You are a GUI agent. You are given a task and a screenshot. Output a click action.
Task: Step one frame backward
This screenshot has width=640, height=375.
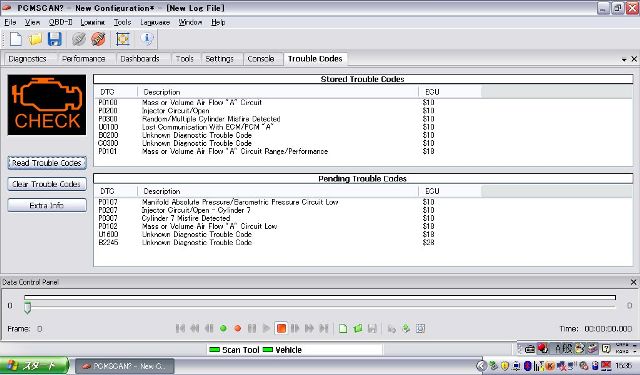[x=209, y=328]
